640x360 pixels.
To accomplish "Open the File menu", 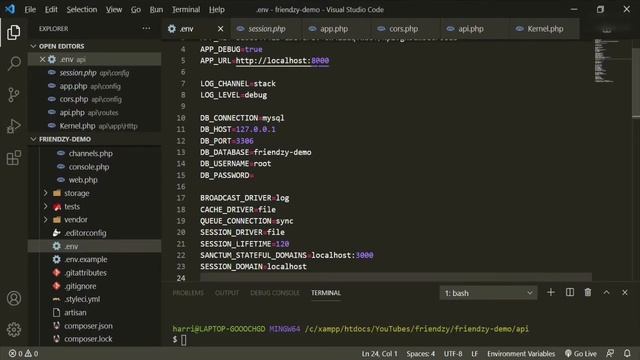I will tap(30, 9).
